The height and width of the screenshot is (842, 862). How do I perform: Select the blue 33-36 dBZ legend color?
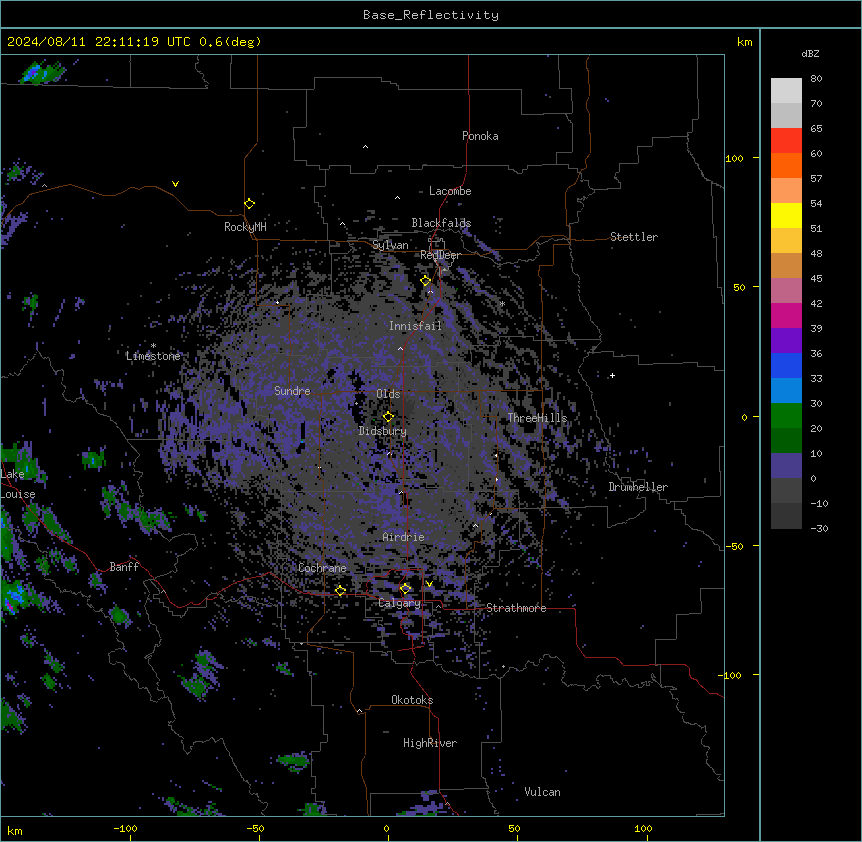(786, 365)
